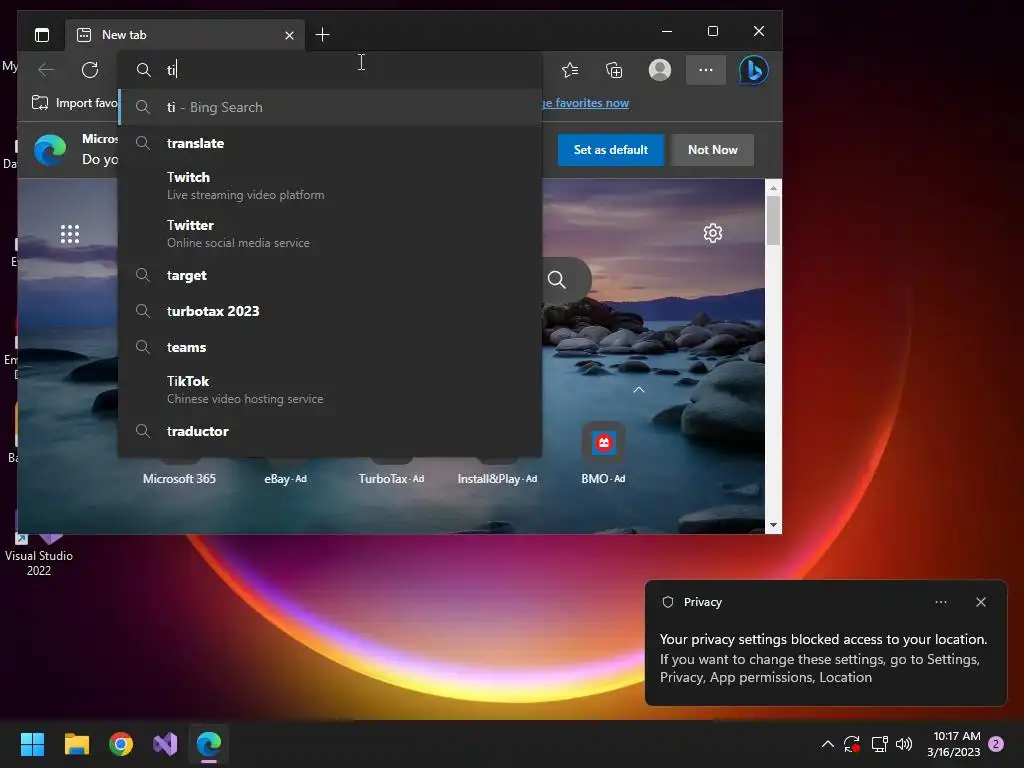Choose the 'teams' suggestion
This screenshot has width=1024, height=768.
pyautogui.click(x=330, y=347)
